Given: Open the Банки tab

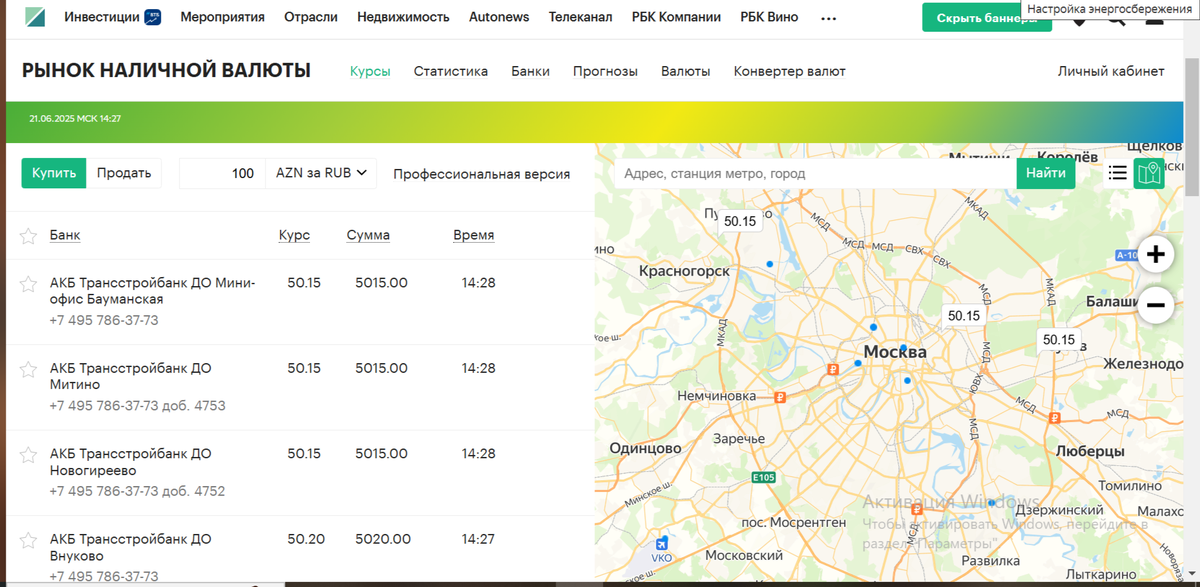Looking at the screenshot, I should pos(530,71).
